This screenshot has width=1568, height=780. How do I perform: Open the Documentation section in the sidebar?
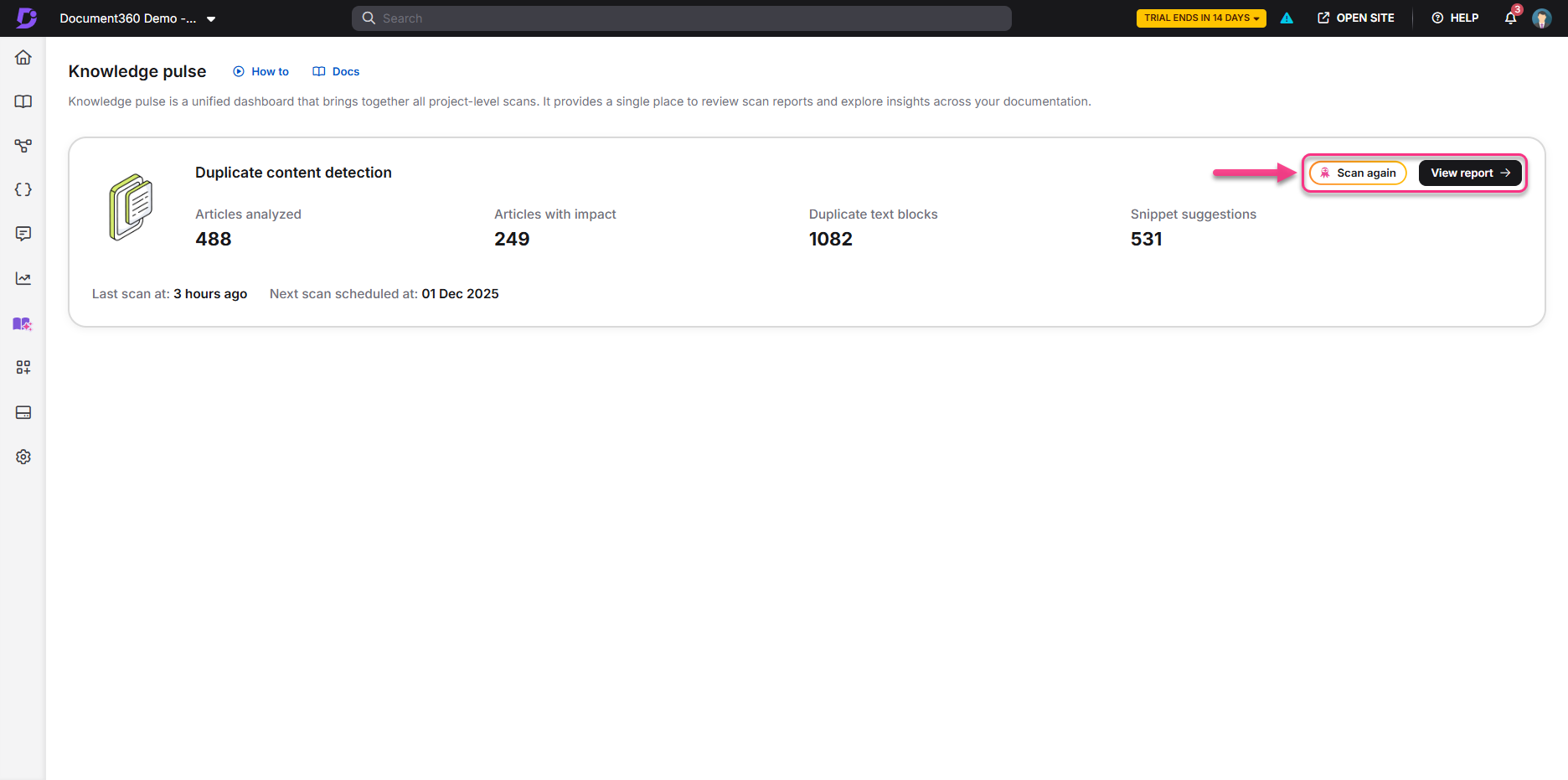coord(23,101)
